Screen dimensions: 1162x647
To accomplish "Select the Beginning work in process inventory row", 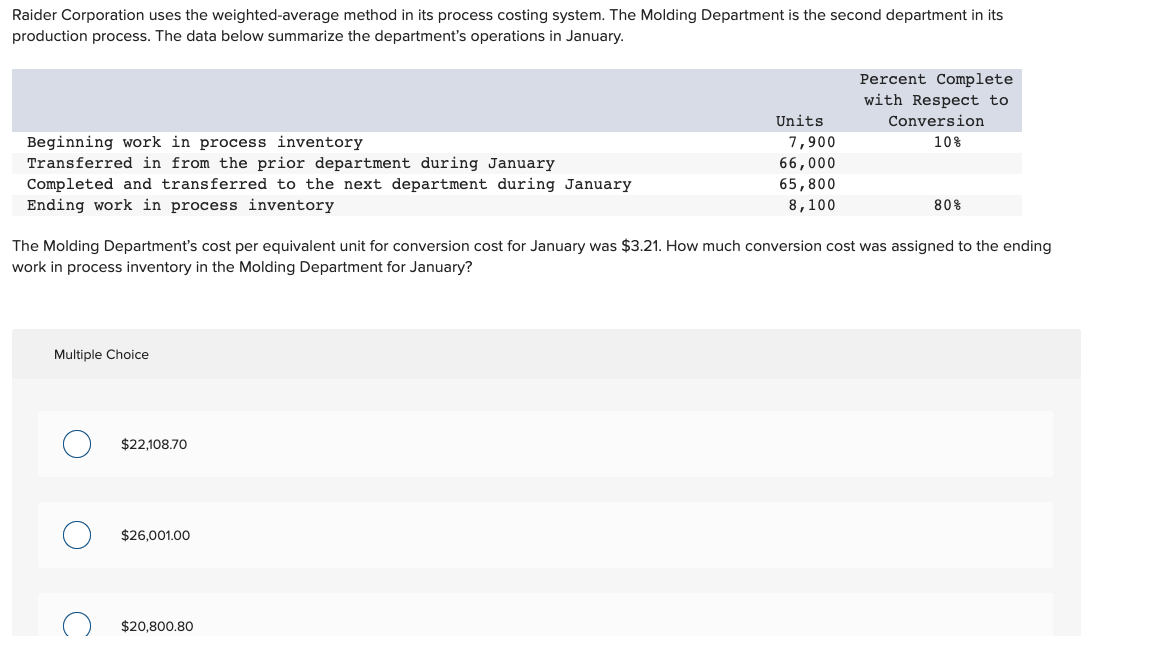I will coord(195,142).
